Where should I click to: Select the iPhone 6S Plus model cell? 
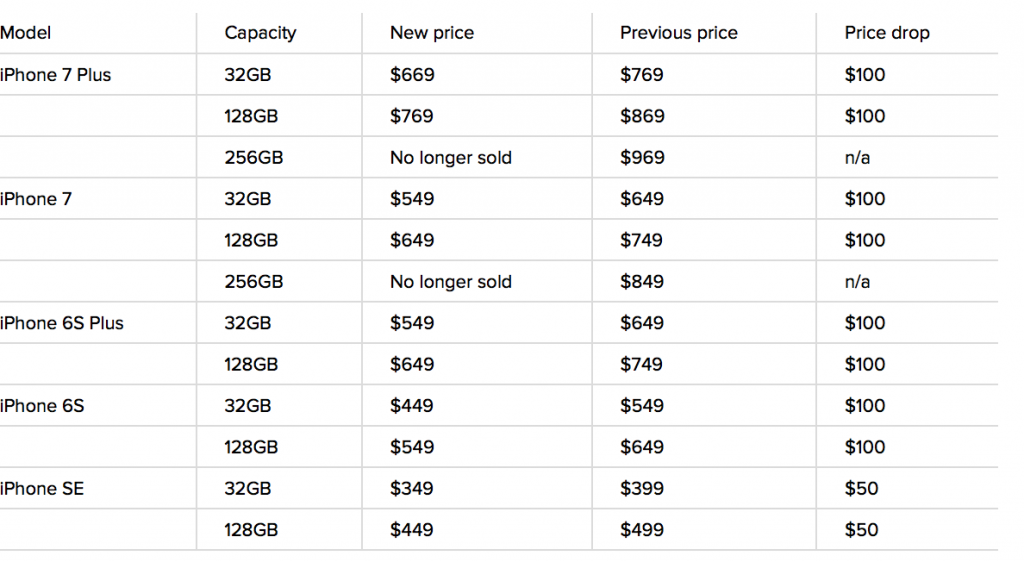(x=62, y=323)
